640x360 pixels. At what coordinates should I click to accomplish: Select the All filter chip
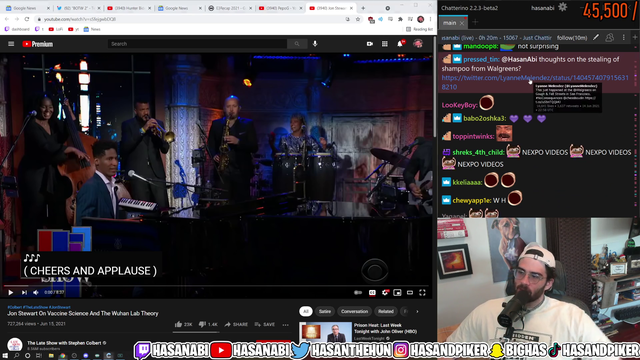tap(306, 311)
